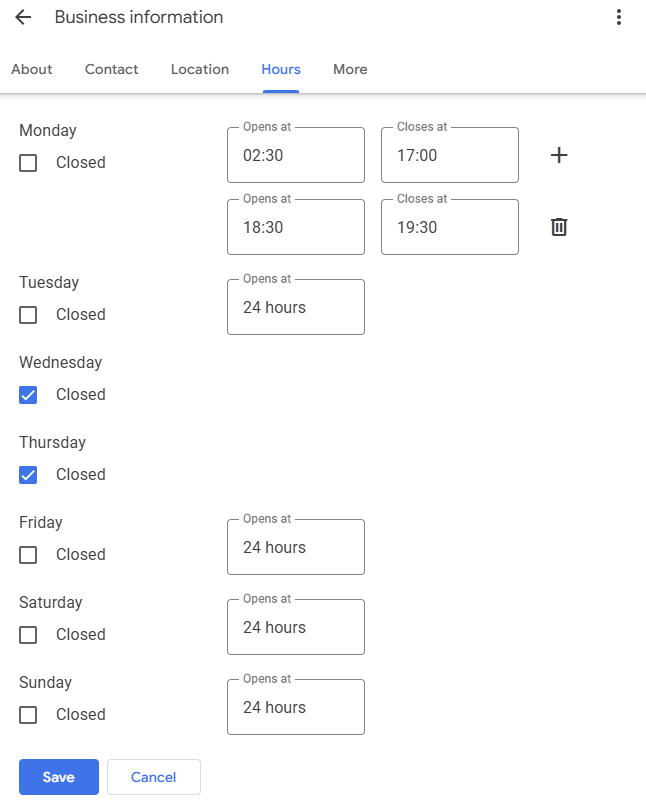Go back using the arrow icon
This screenshot has width=646, height=810.
coord(23,18)
